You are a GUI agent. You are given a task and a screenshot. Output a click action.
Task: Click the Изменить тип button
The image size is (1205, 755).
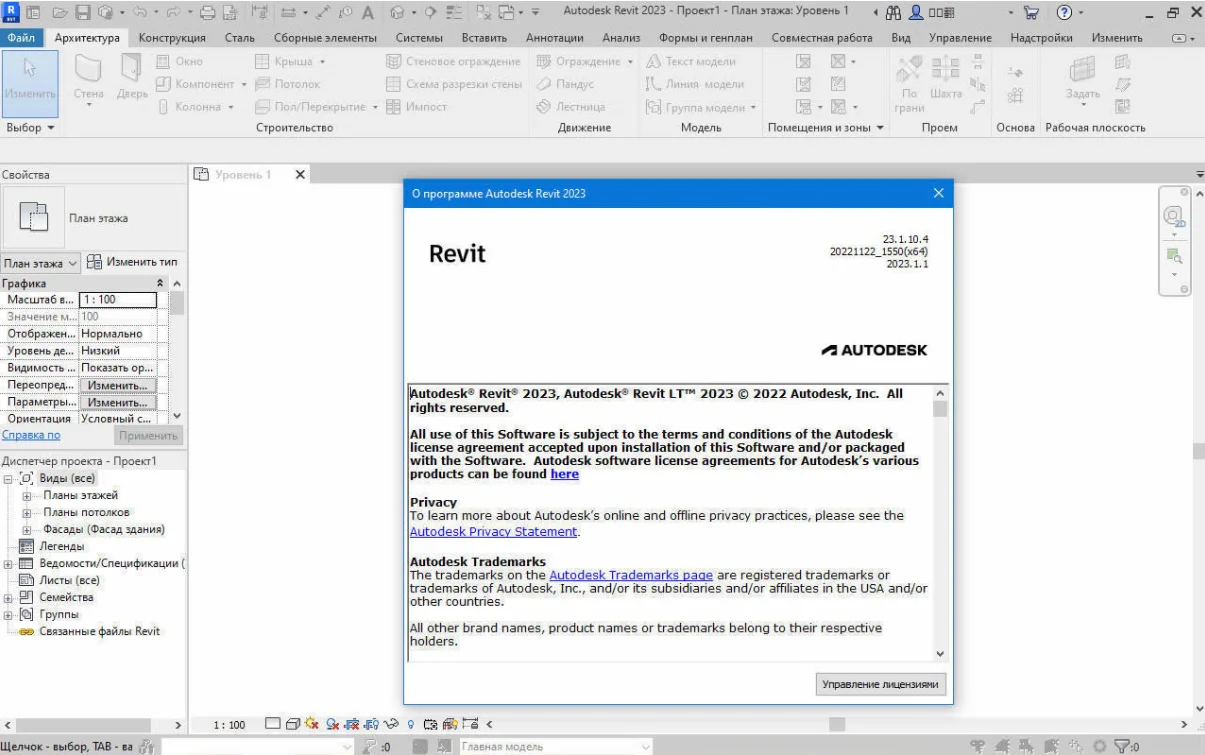pos(132,262)
